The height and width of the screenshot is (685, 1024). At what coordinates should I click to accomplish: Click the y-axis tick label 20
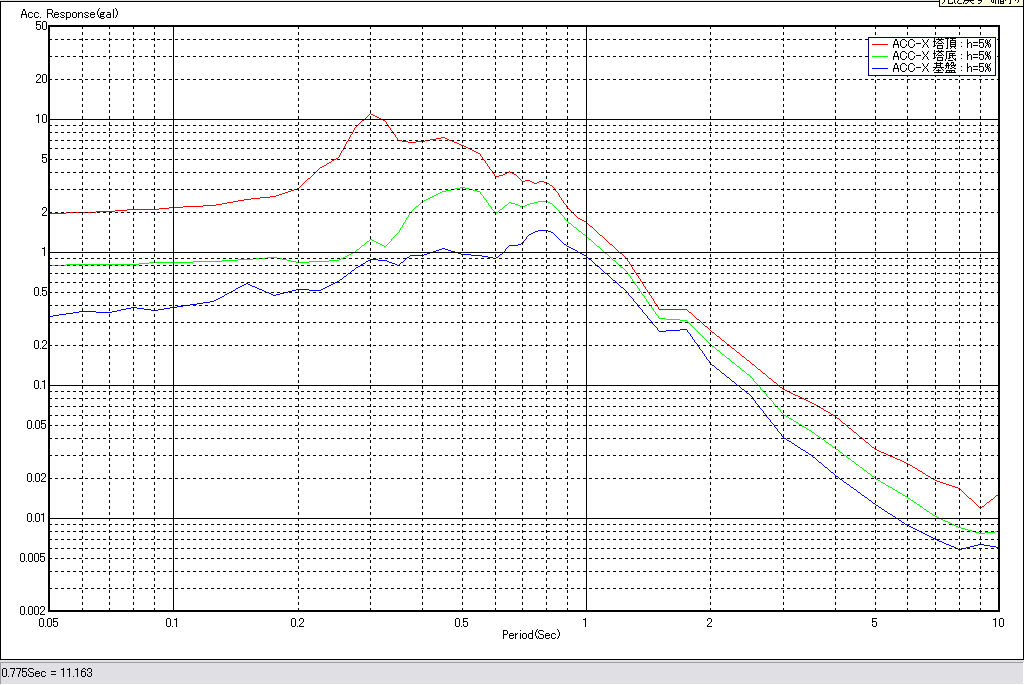pos(41,79)
